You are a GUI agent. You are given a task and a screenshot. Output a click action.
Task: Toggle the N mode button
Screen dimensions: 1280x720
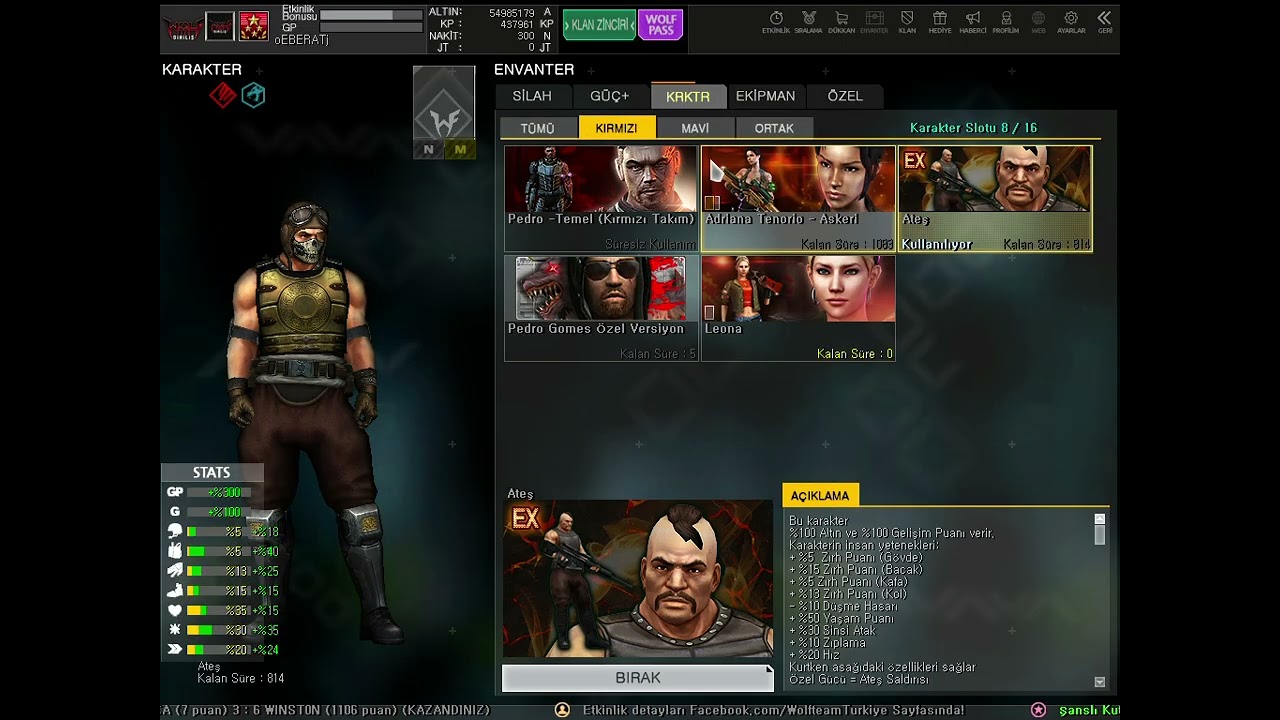(428, 149)
